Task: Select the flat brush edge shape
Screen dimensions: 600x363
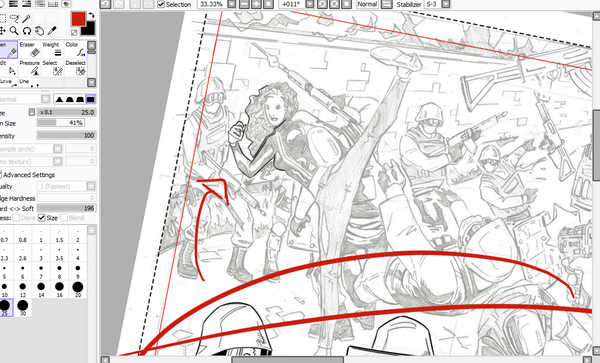Action: tap(90, 99)
